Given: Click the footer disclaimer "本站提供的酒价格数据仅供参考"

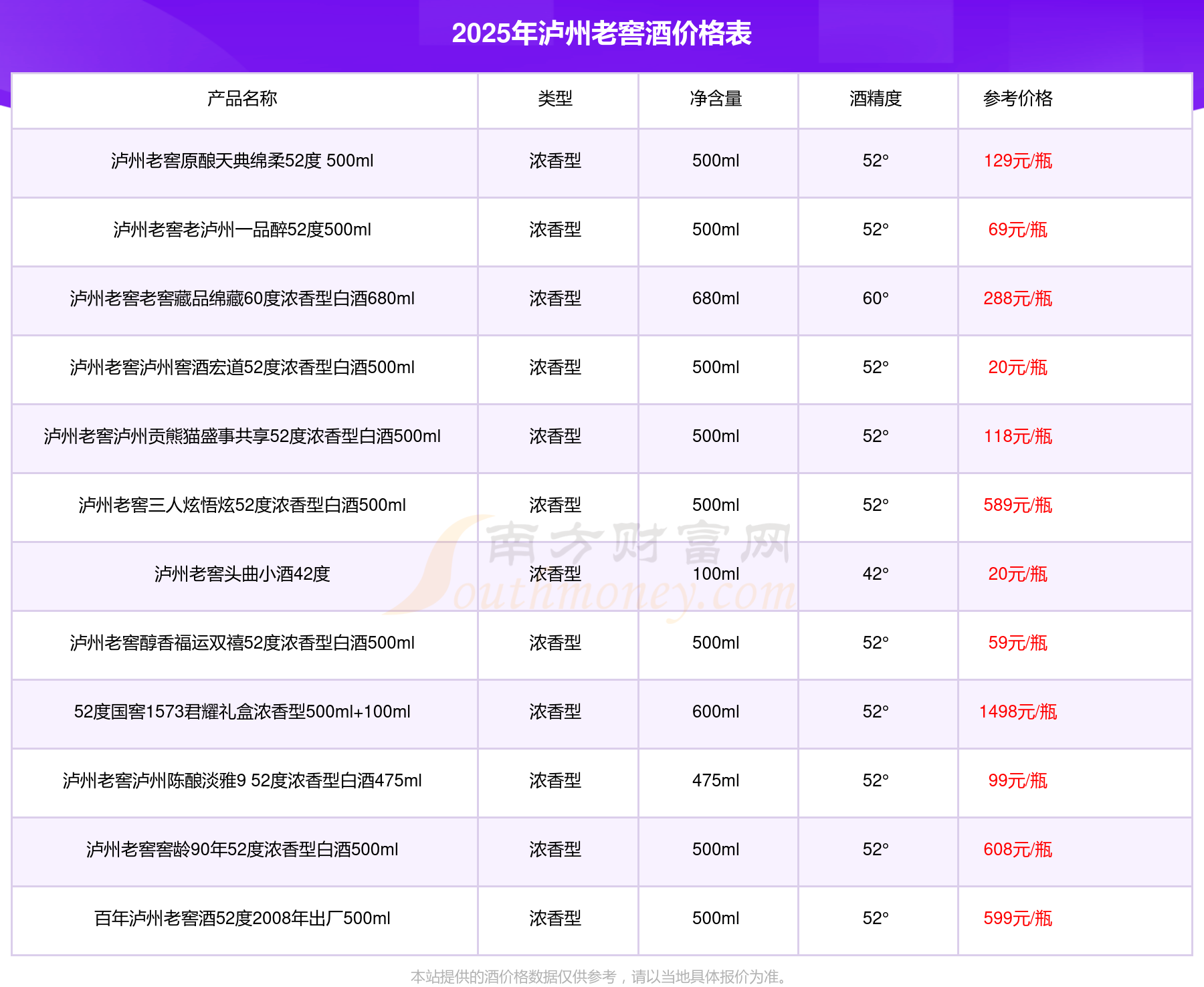Looking at the screenshot, I should click(513, 977).
